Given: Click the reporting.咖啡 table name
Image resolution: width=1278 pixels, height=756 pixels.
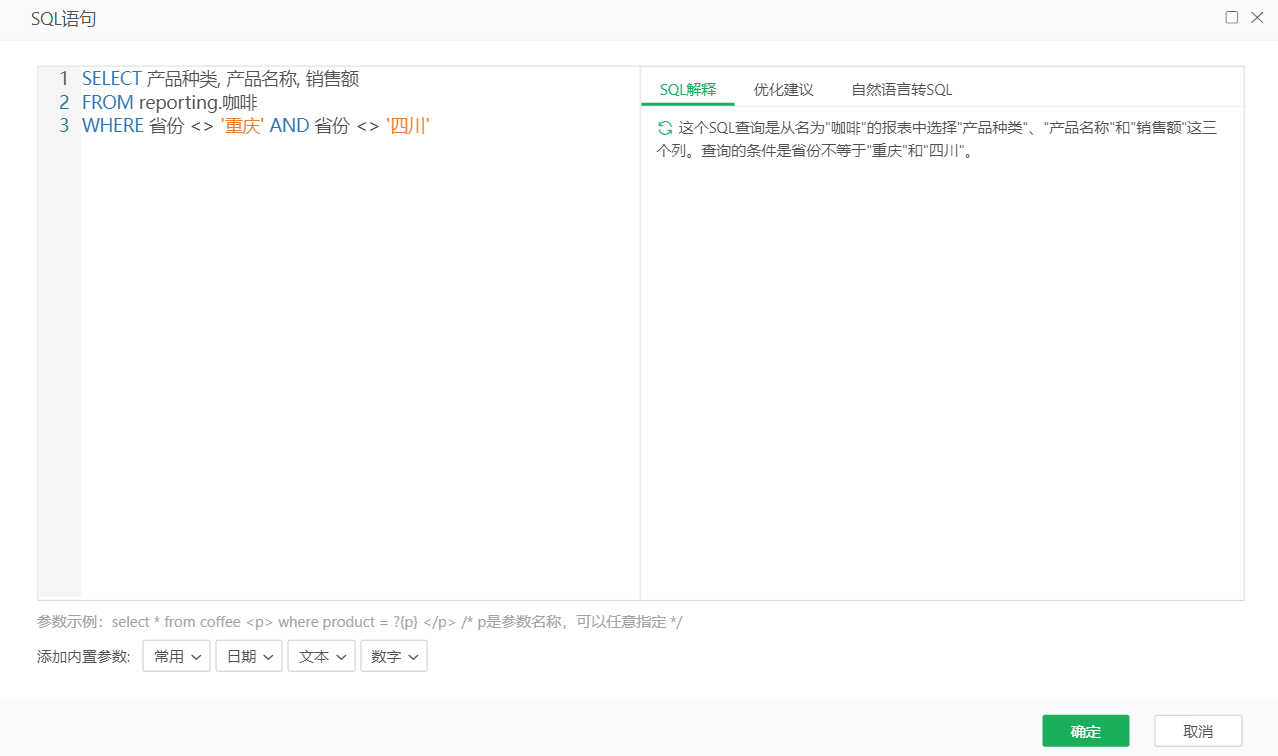Looking at the screenshot, I should 198,102.
